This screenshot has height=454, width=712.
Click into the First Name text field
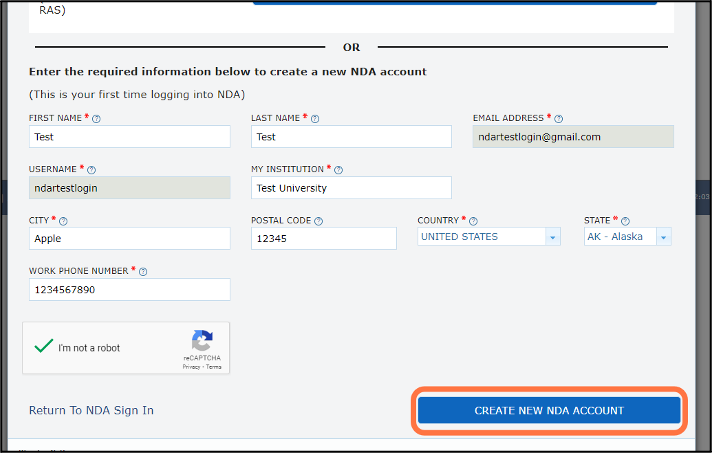point(130,137)
